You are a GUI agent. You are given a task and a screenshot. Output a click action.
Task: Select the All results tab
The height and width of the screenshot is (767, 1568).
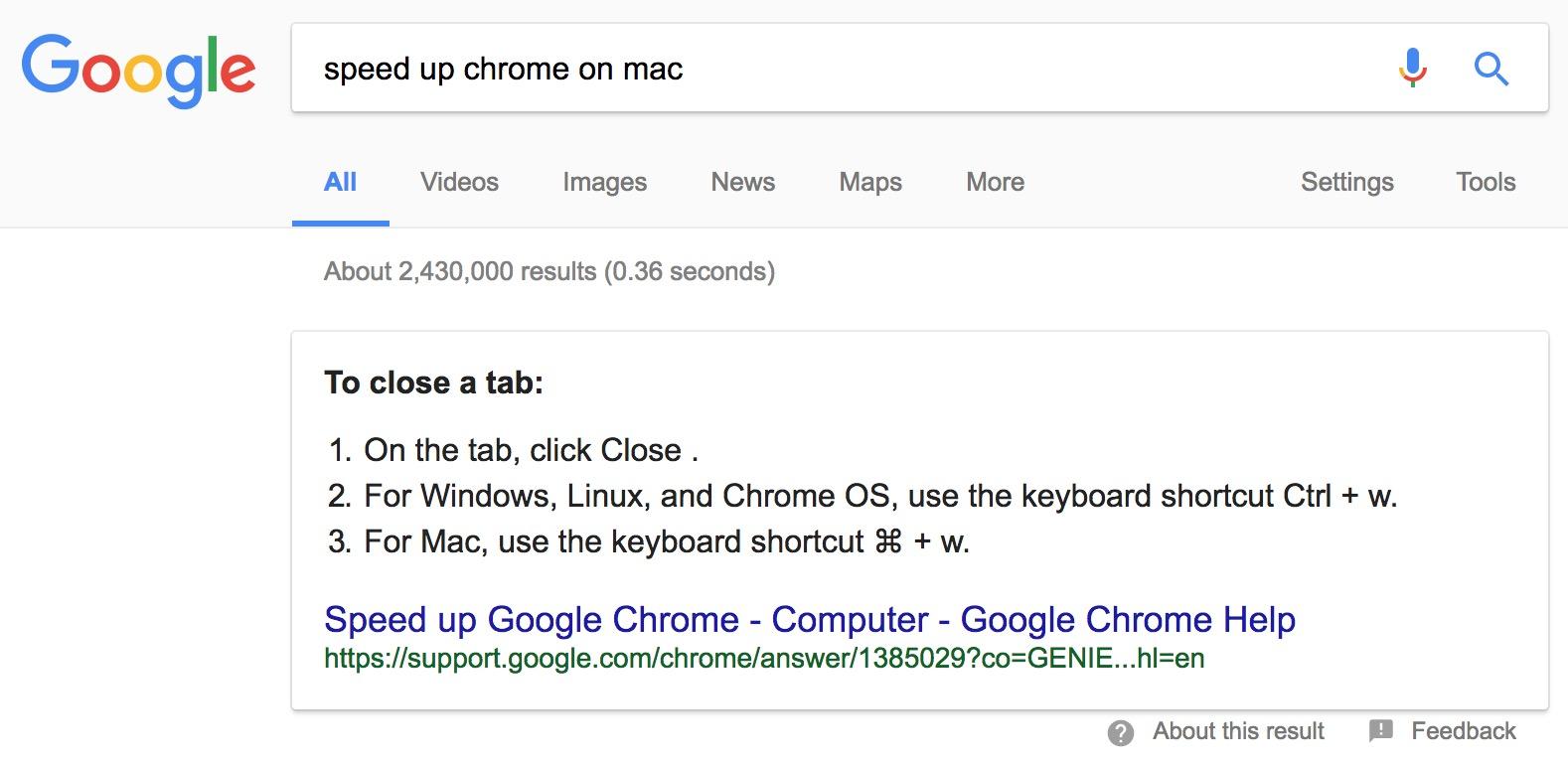340,182
